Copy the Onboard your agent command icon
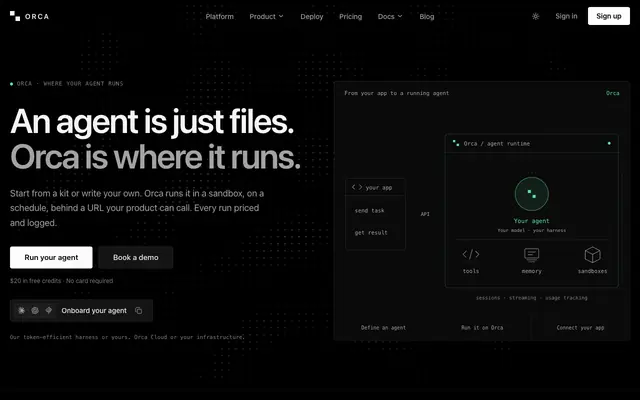The height and width of the screenshot is (400, 640). [x=138, y=311]
